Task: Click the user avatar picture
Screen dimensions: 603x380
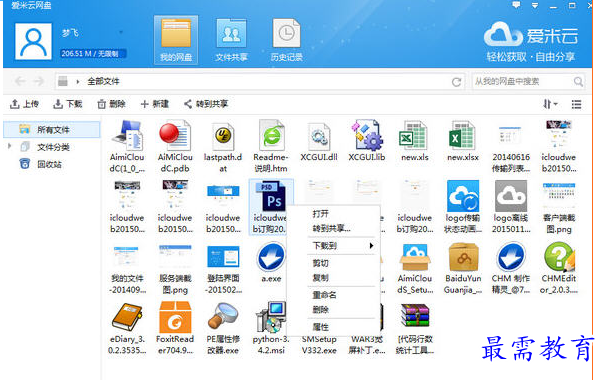Action: (x=33, y=41)
